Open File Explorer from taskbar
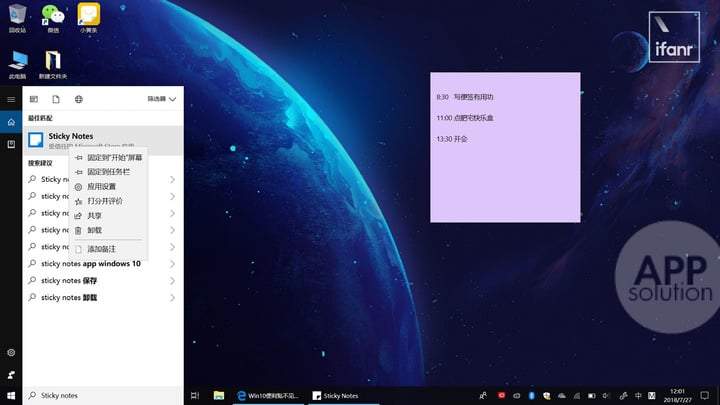The width and height of the screenshot is (720, 405). coord(219,395)
